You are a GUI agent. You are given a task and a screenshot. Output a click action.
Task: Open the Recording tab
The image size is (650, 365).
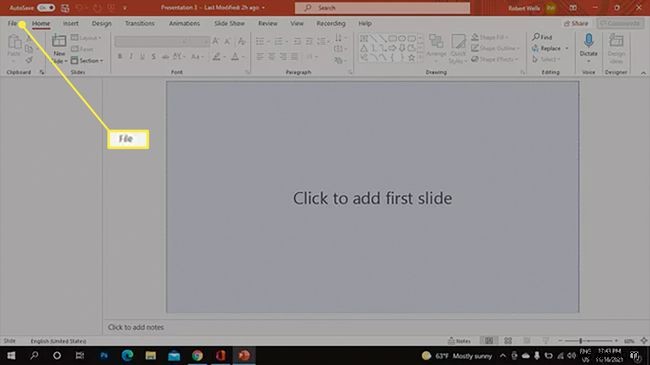point(331,24)
